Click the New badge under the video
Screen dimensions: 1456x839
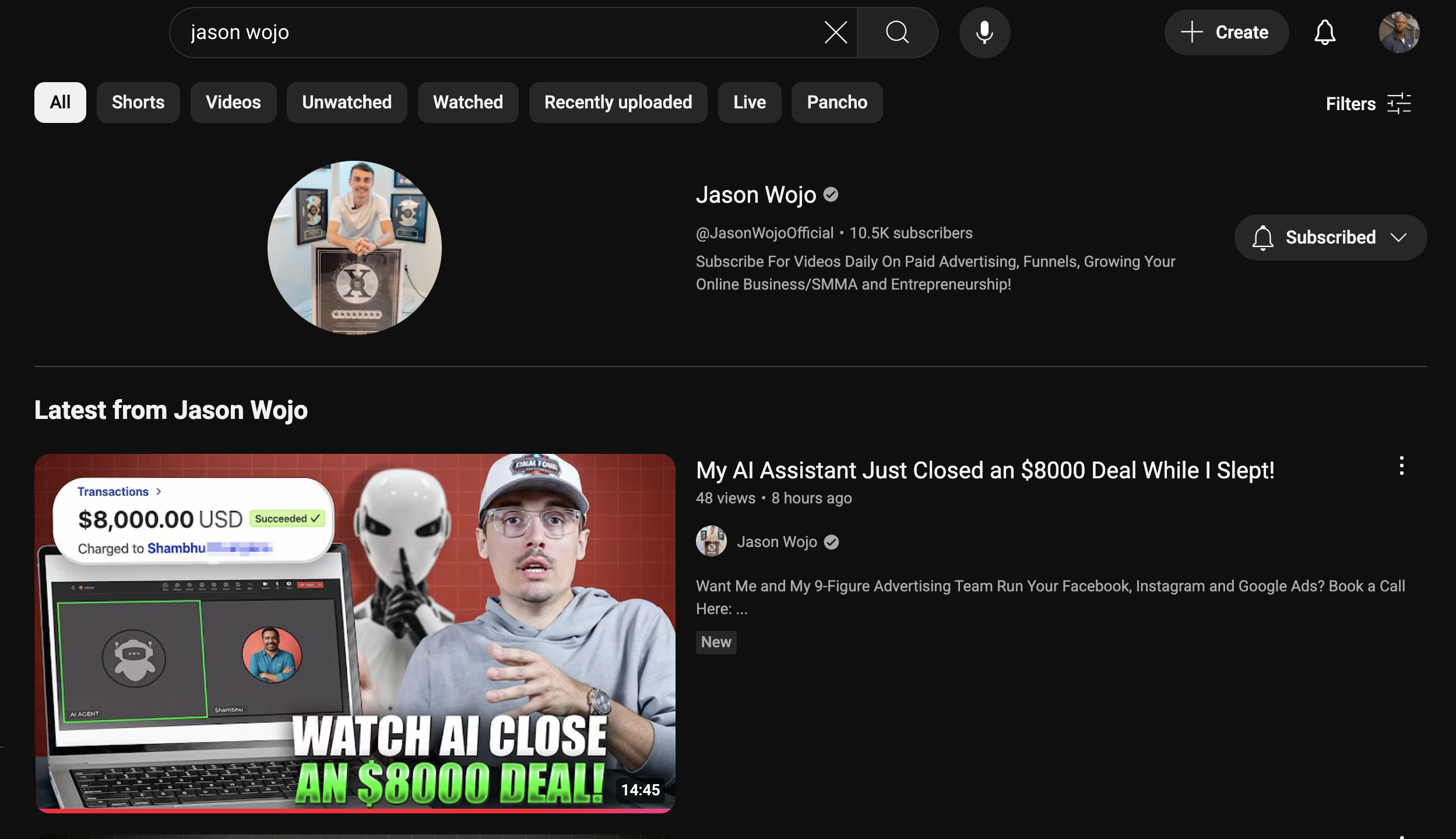(716, 642)
